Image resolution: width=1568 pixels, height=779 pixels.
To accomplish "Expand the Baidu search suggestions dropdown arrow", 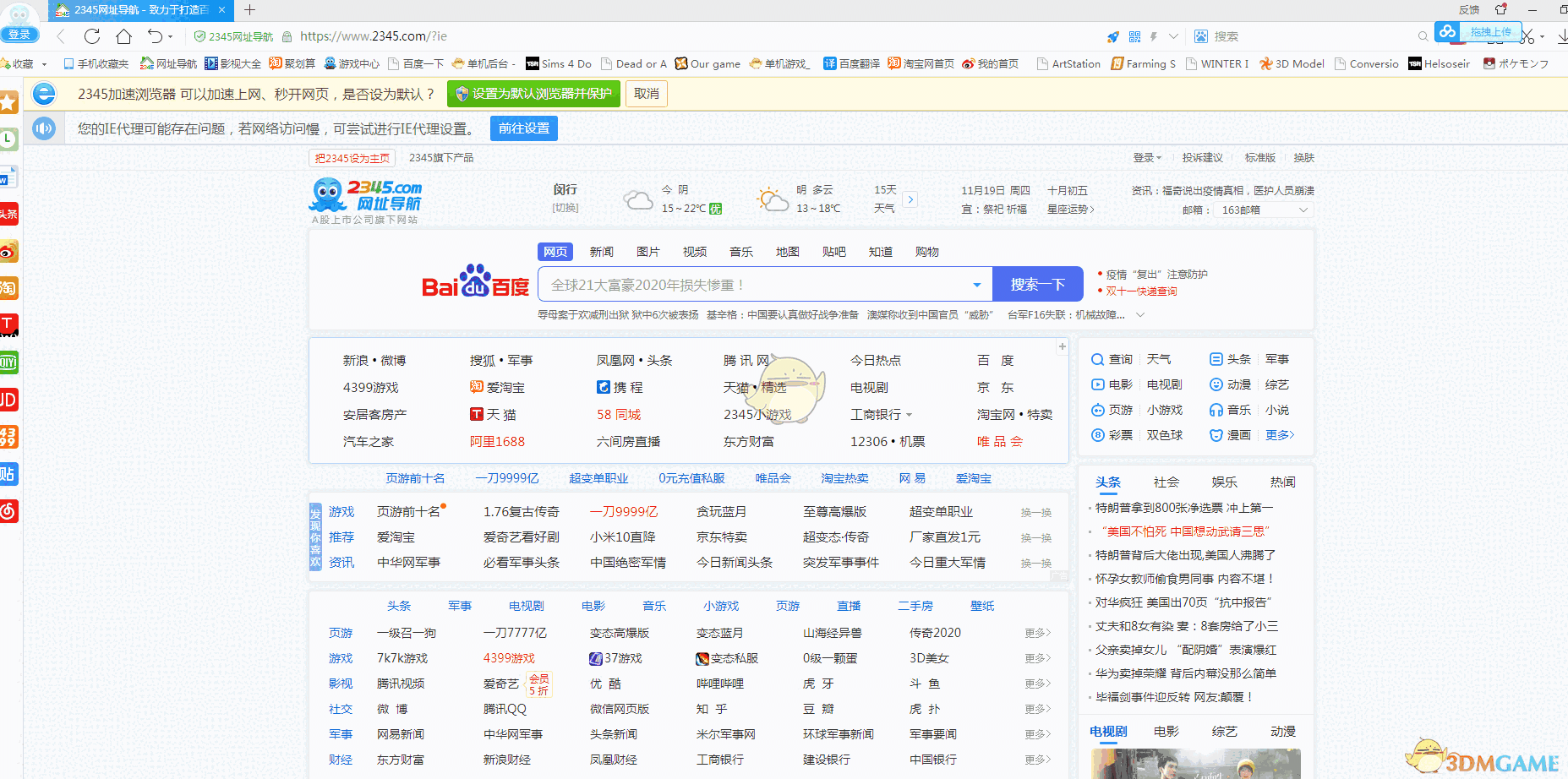I will click(977, 284).
